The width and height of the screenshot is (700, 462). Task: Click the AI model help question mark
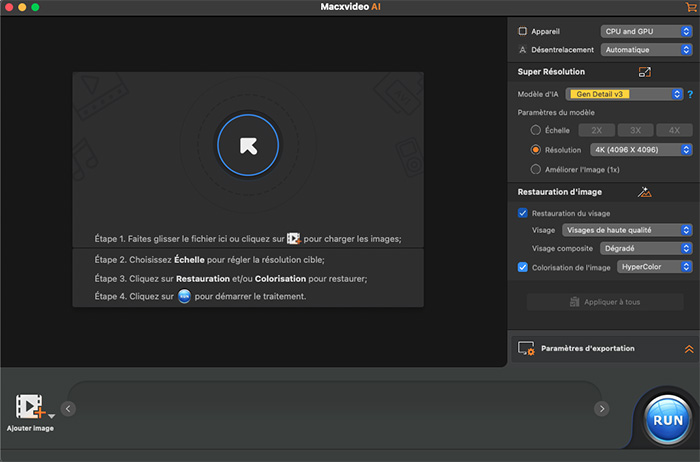[x=690, y=94]
